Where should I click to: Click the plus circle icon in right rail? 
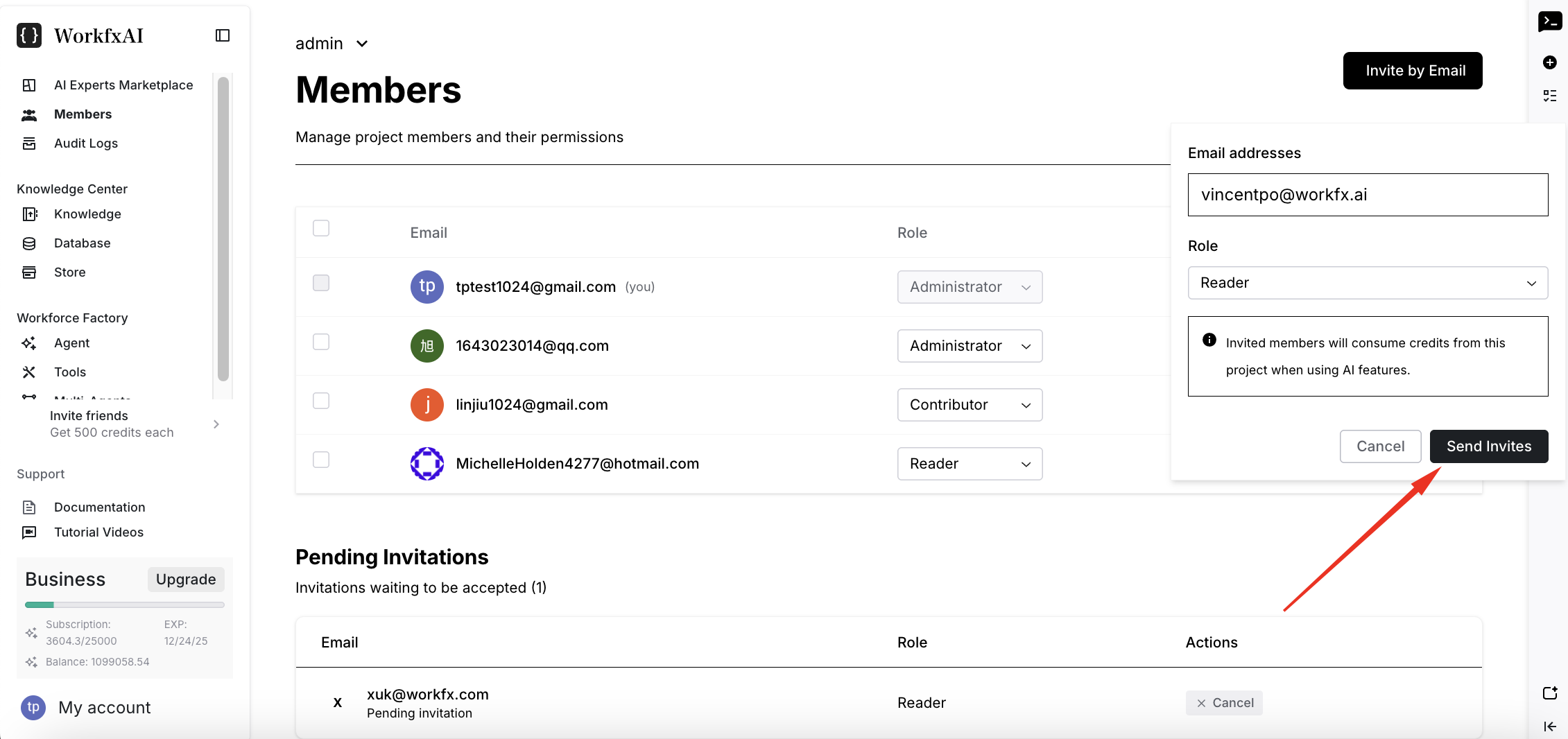tap(1549, 62)
